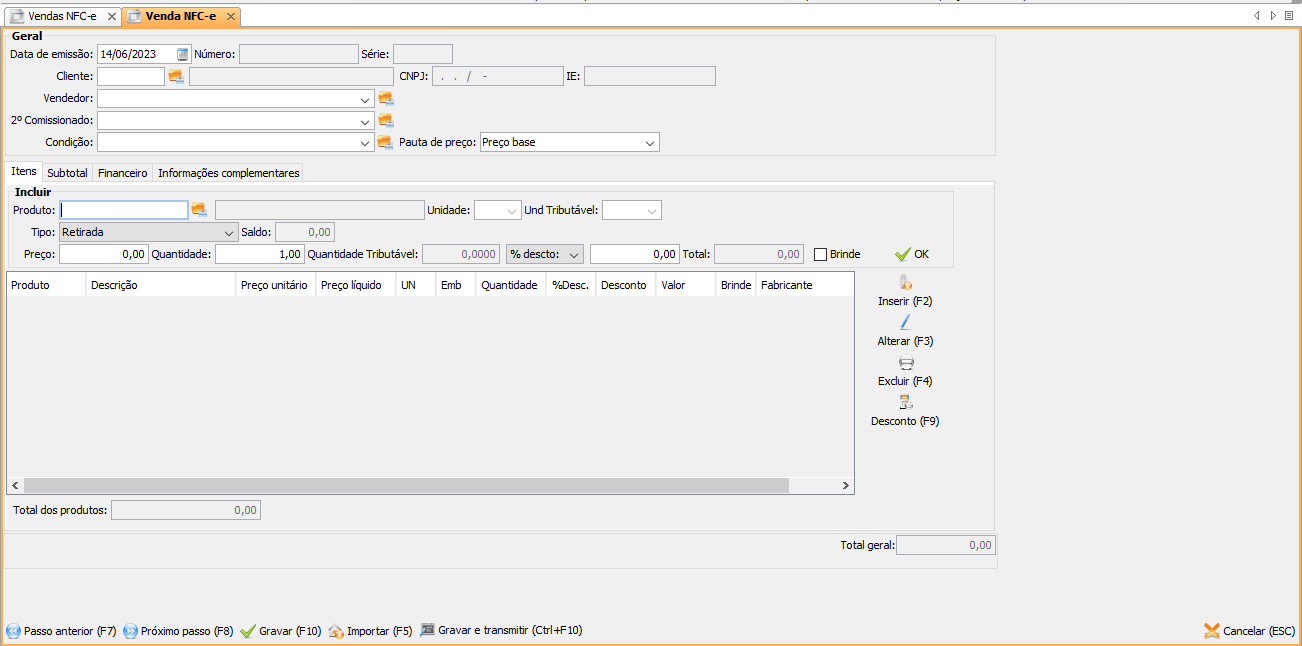Click the Desconto (F9) icon

click(905, 403)
